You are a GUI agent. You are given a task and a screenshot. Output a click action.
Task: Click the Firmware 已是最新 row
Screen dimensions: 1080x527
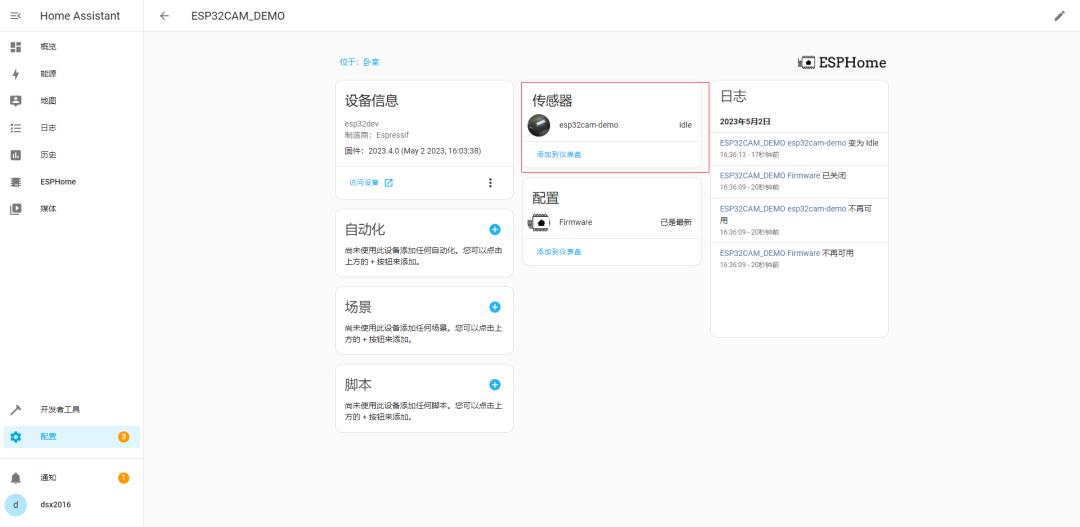click(612, 223)
